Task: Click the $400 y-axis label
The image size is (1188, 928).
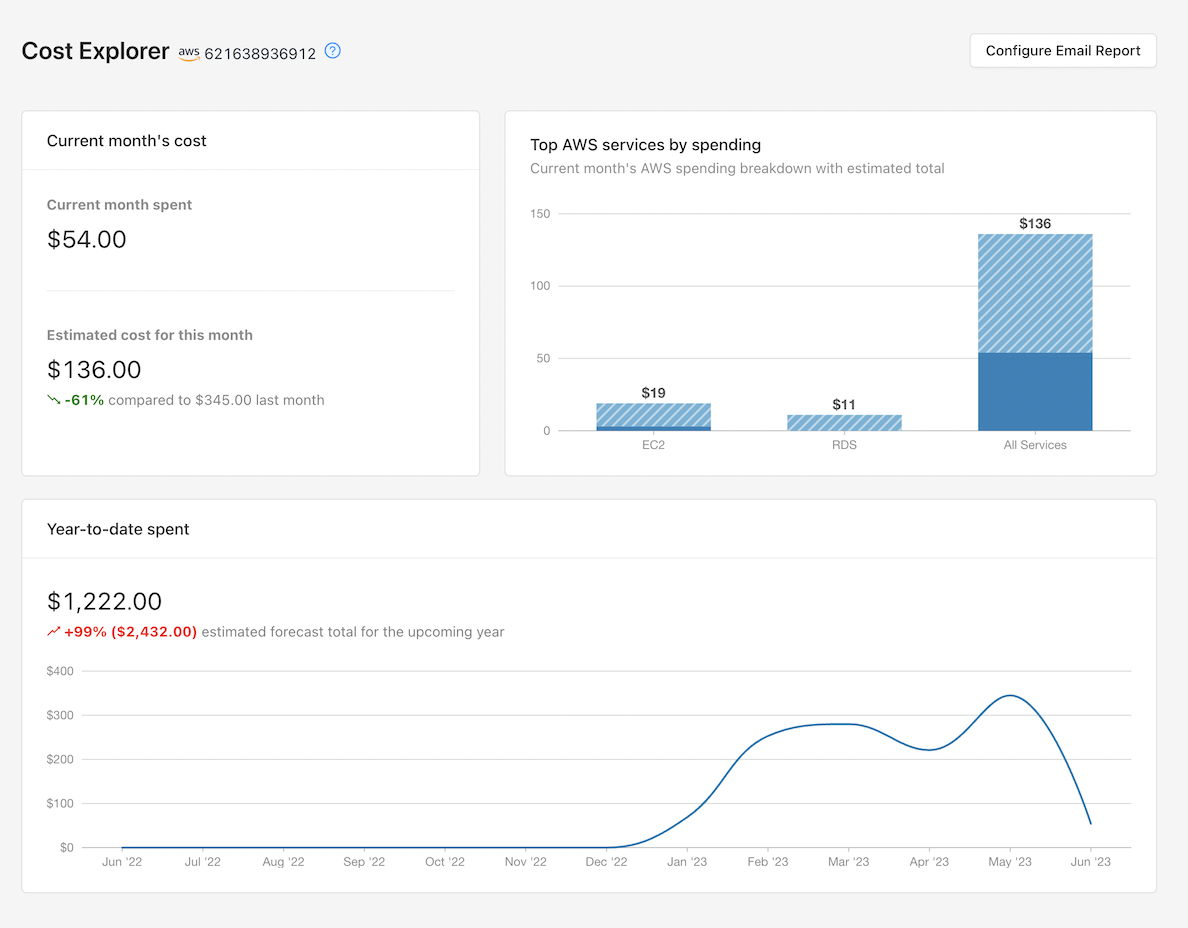Action: [x=60, y=671]
